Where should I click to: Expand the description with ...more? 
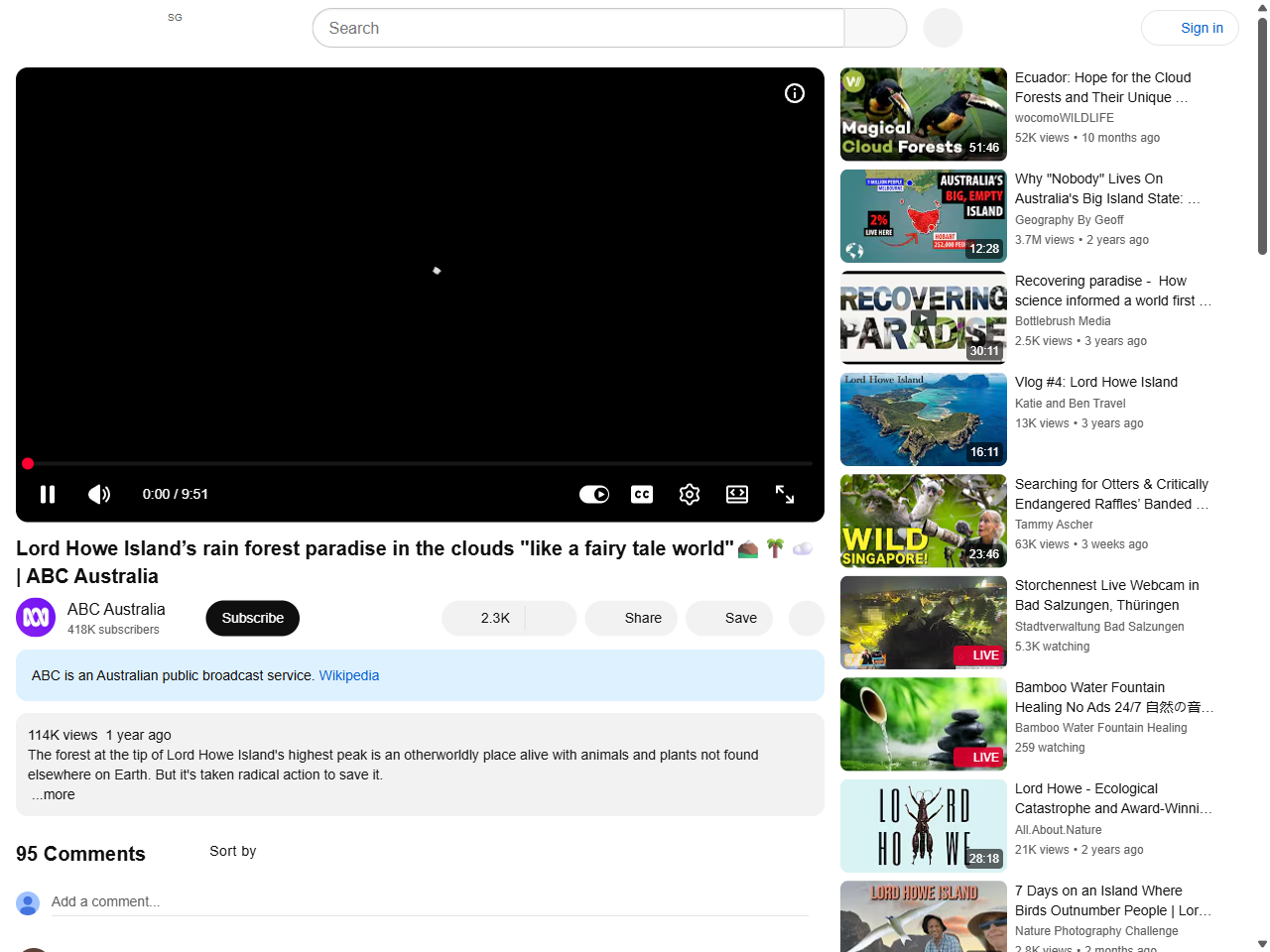pos(53,794)
